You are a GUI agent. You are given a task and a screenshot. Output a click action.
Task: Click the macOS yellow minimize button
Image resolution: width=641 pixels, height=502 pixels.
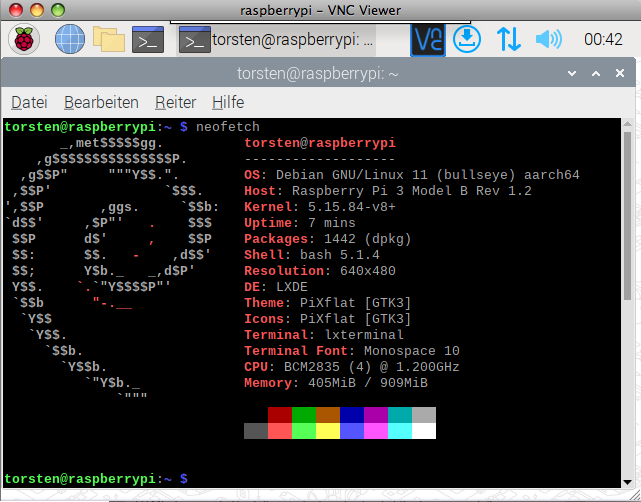point(37,10)
